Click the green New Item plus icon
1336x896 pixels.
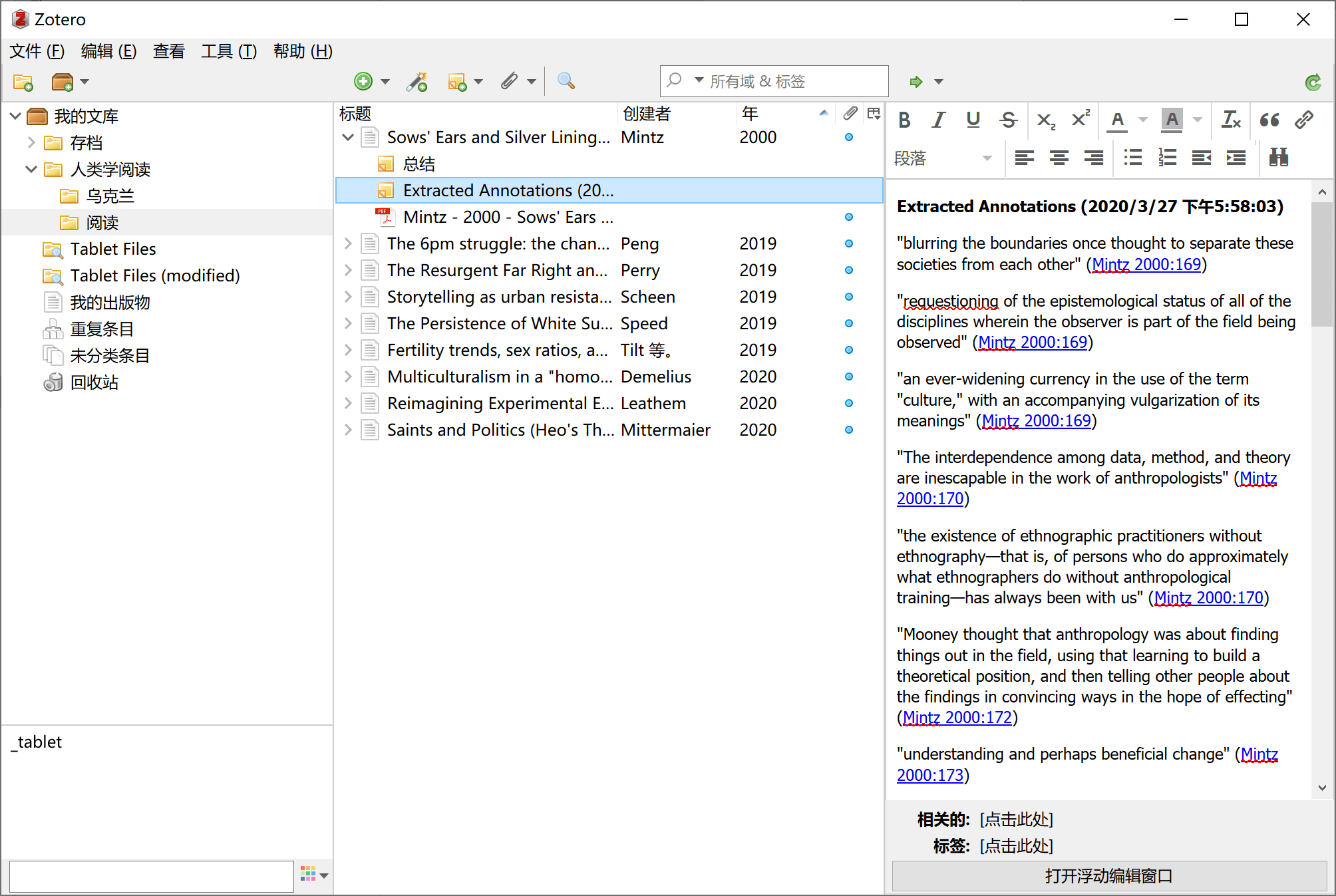click(x=363, y=81)
